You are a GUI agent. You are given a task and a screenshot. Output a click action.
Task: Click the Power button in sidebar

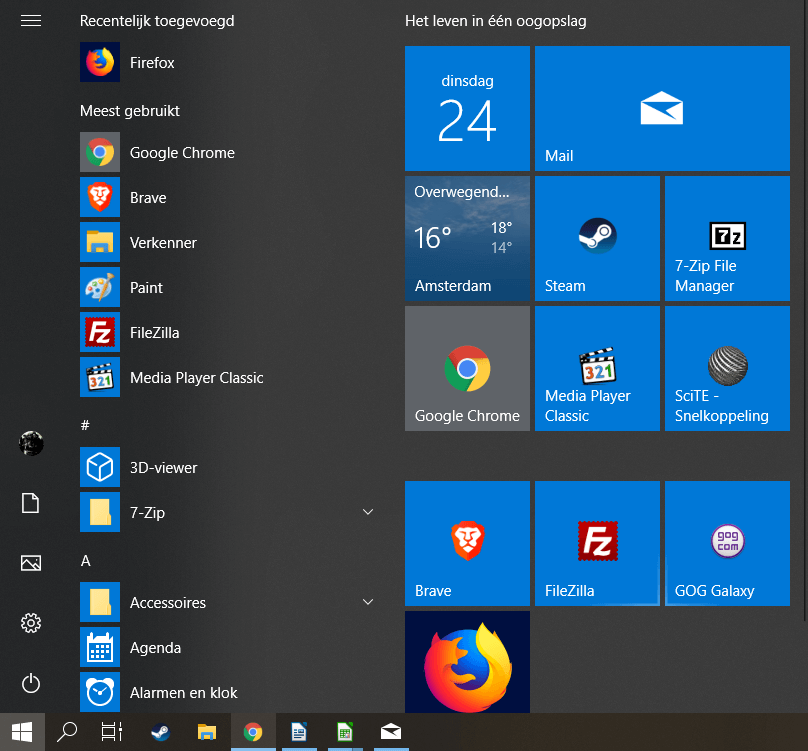coord(31,683)
